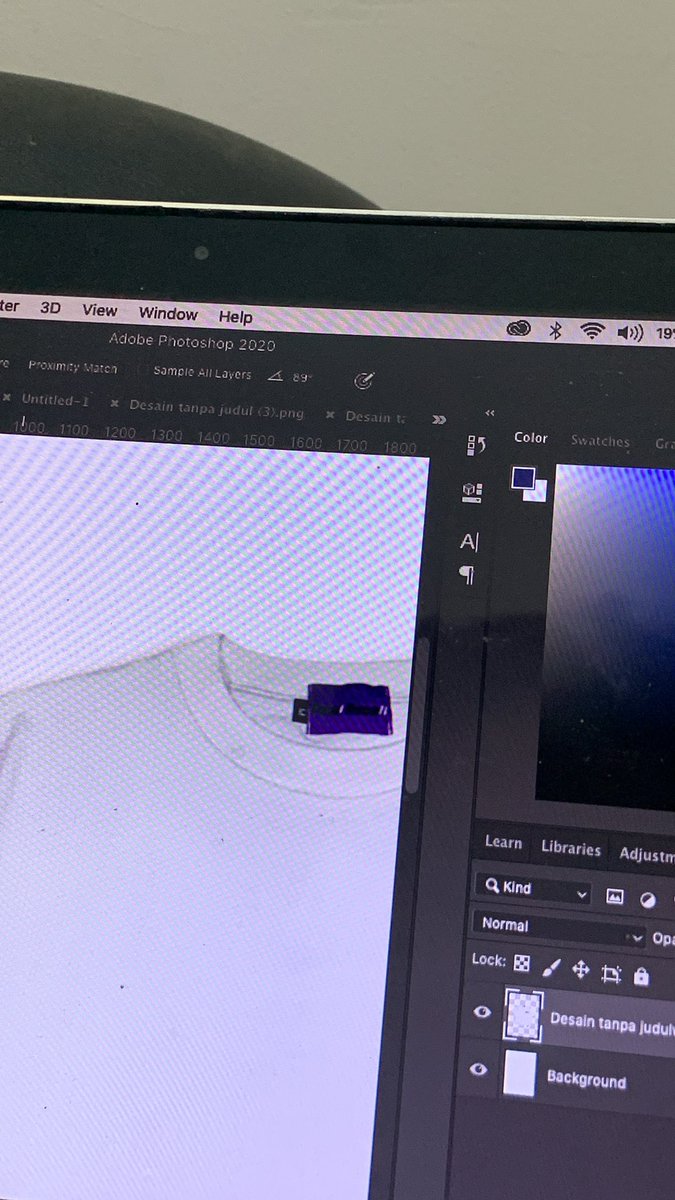Open the History panel icon

pyautogui.click(x=476, y=446)
